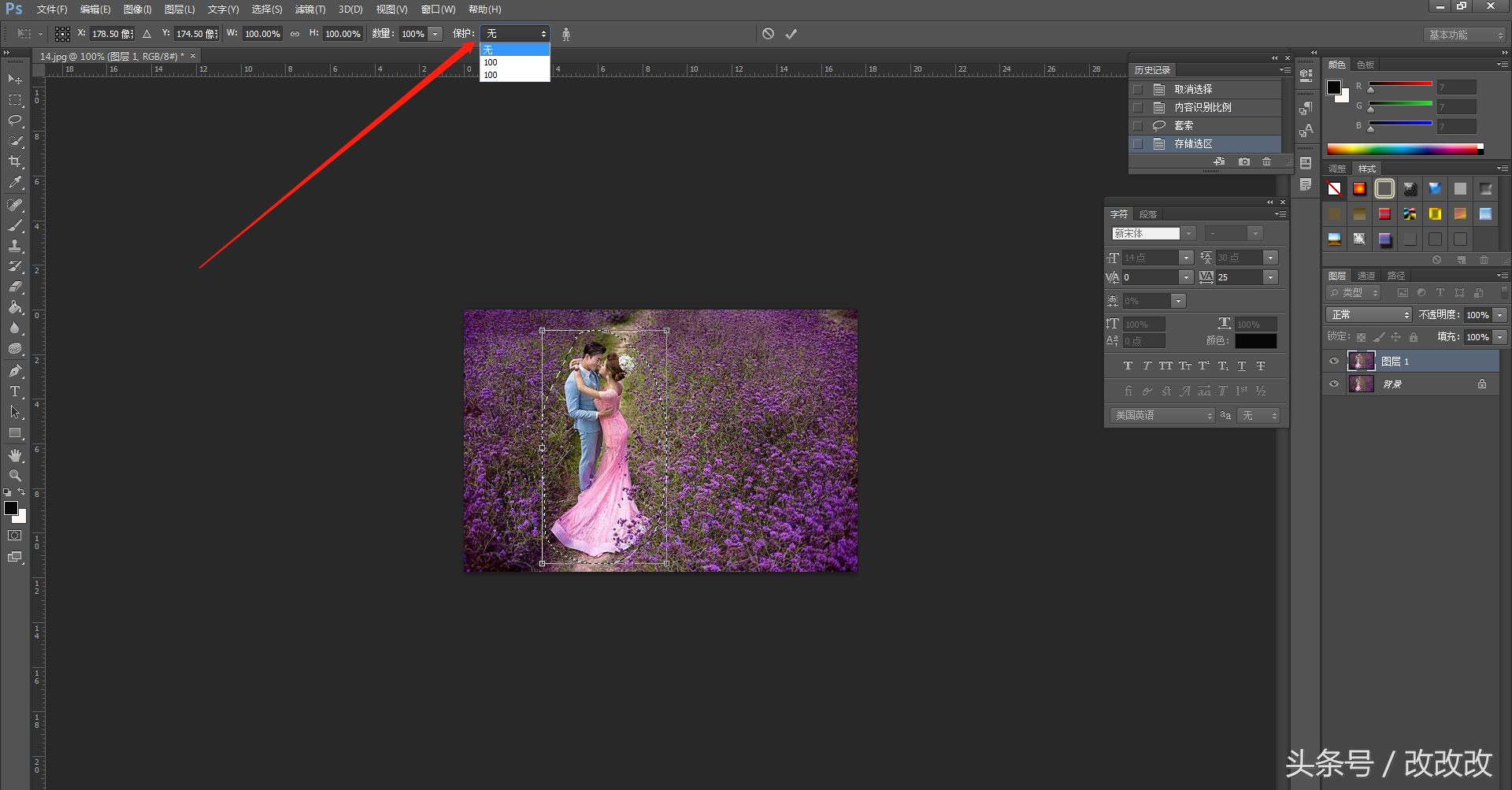
Task: Select the Horizontal Type tool
Action: (15, 391)
